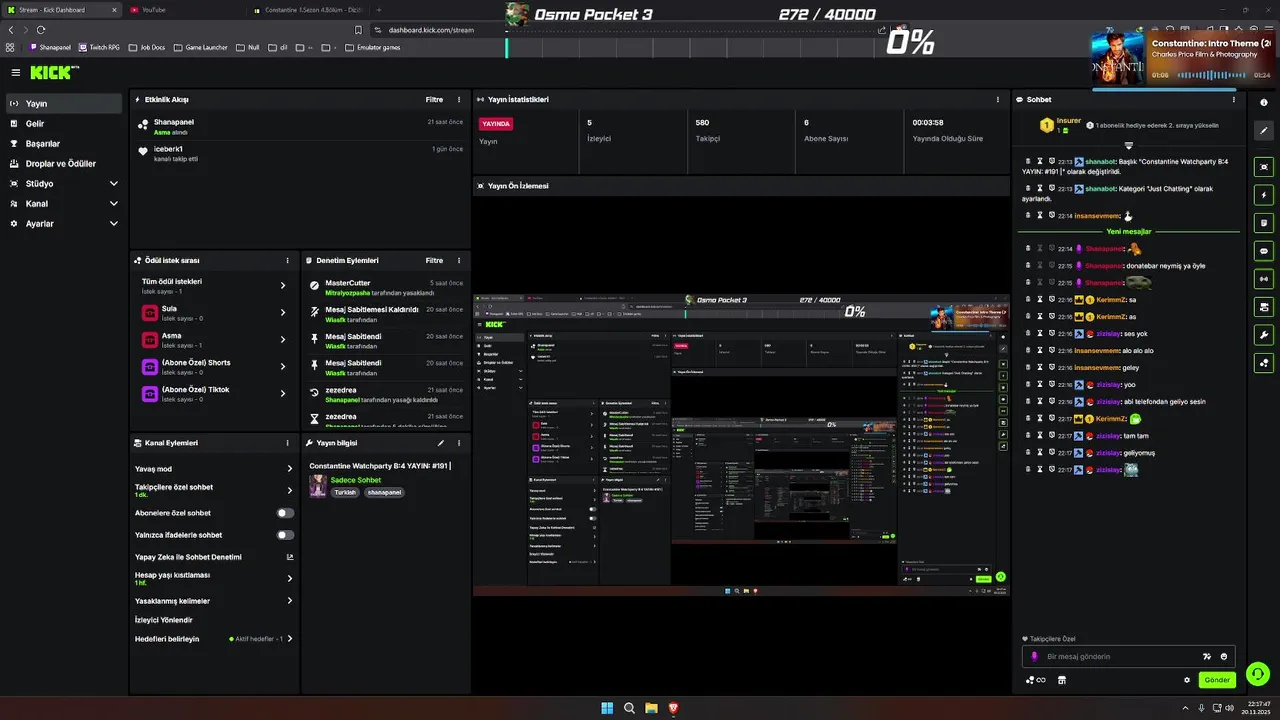The width and height of the screenshot is (1280, 720).
Task: Click the Constantine Intro Theme media thumbnail
Action: [1118, 57]
